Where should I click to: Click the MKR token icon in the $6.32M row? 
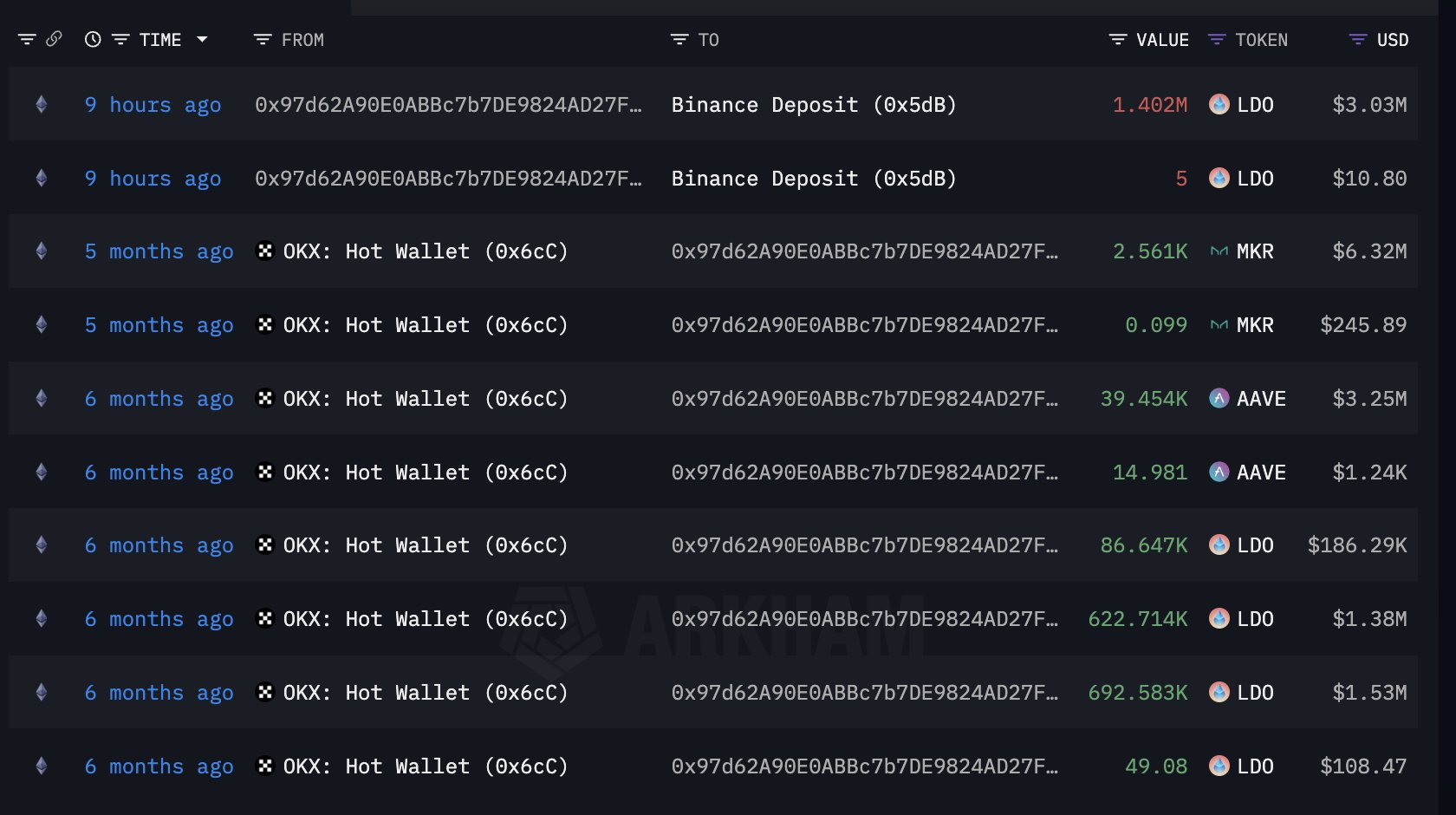(1219, 251)
